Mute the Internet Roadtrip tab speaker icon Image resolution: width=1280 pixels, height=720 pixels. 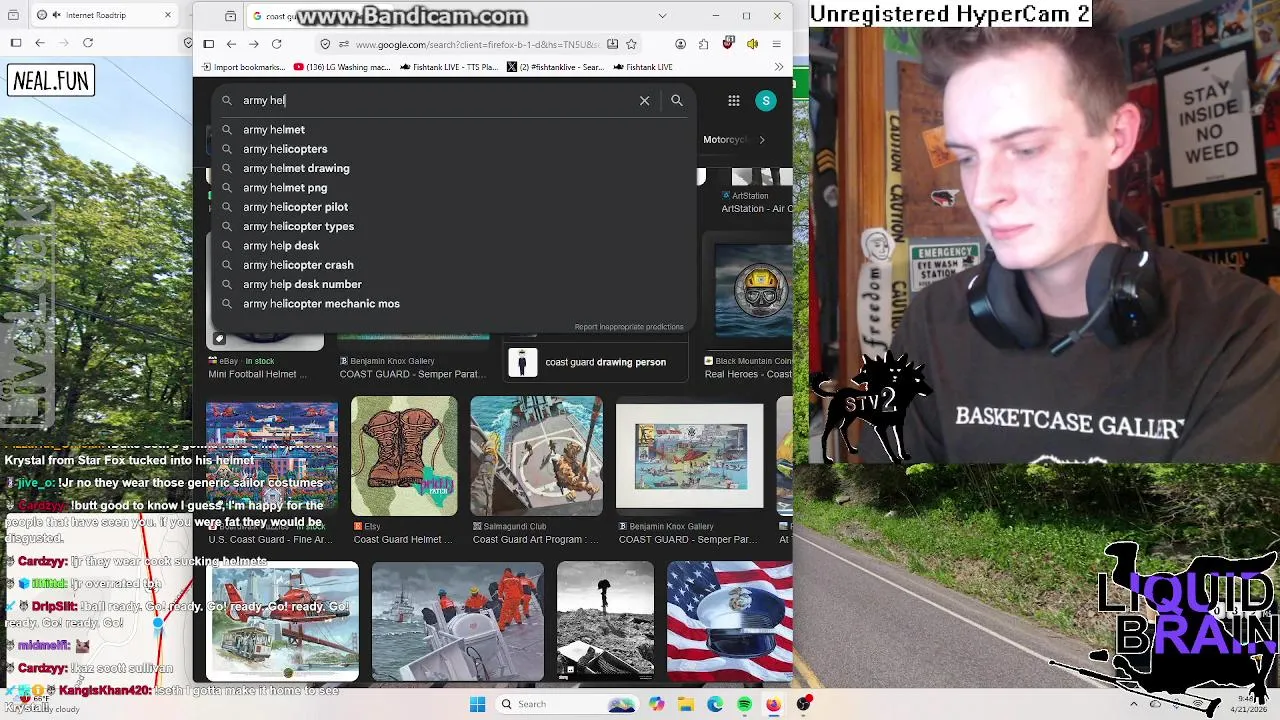tap(56, 15)
